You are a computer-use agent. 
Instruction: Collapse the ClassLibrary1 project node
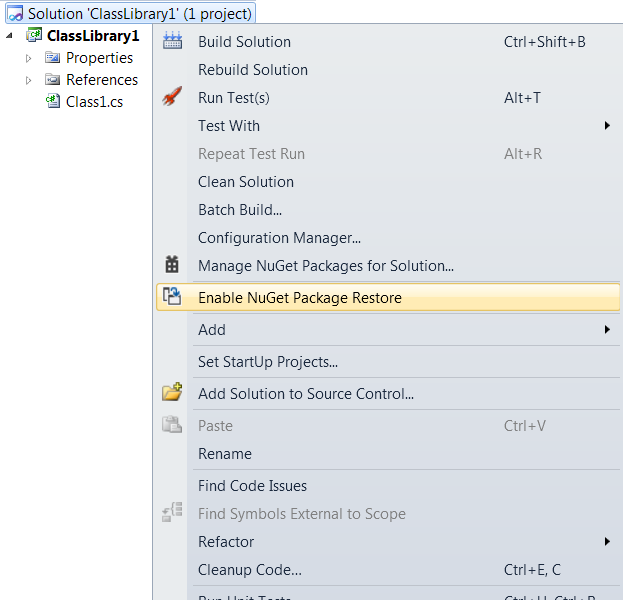click(x=9, y=36)
